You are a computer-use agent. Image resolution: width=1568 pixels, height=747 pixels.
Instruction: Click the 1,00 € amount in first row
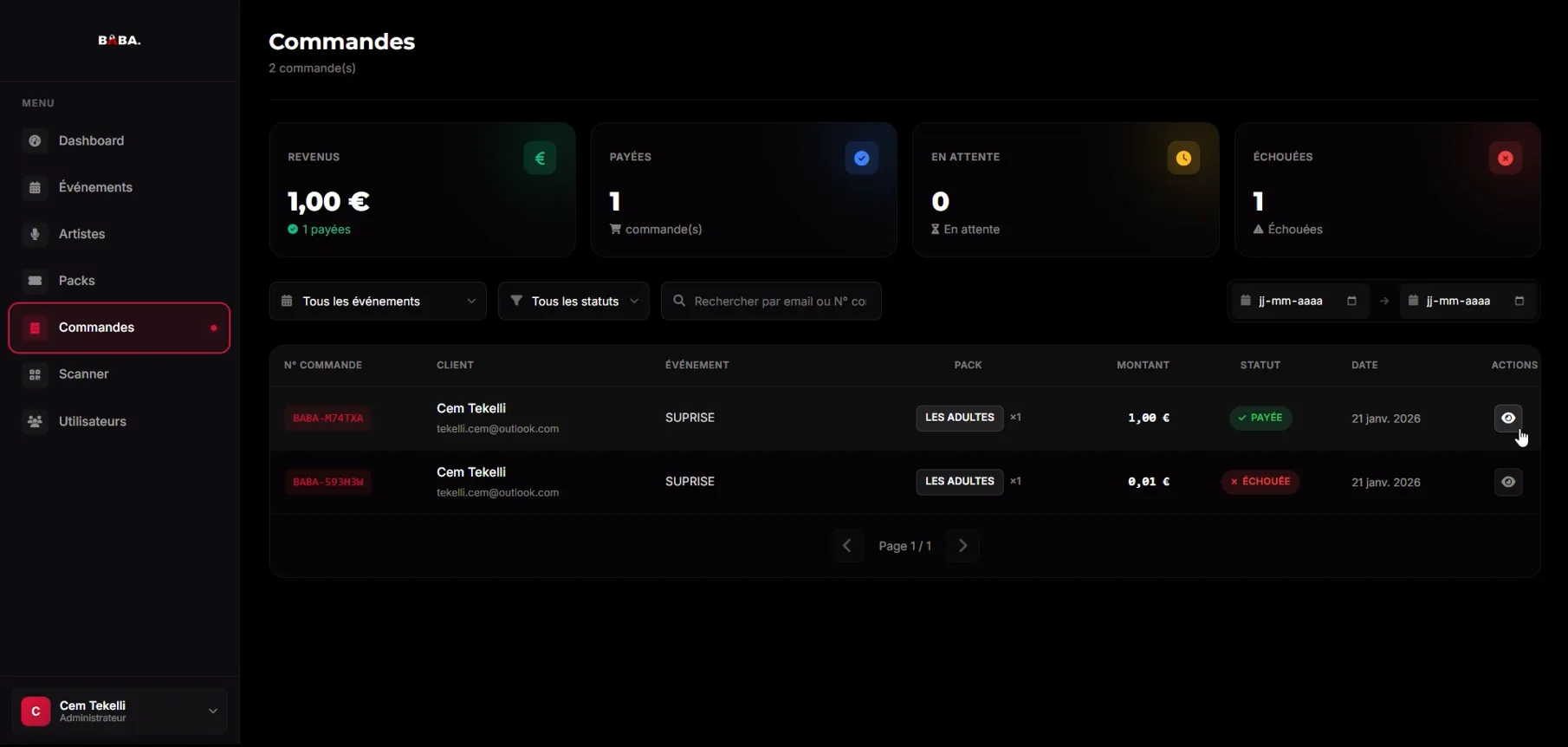[x=1149, y=418]
